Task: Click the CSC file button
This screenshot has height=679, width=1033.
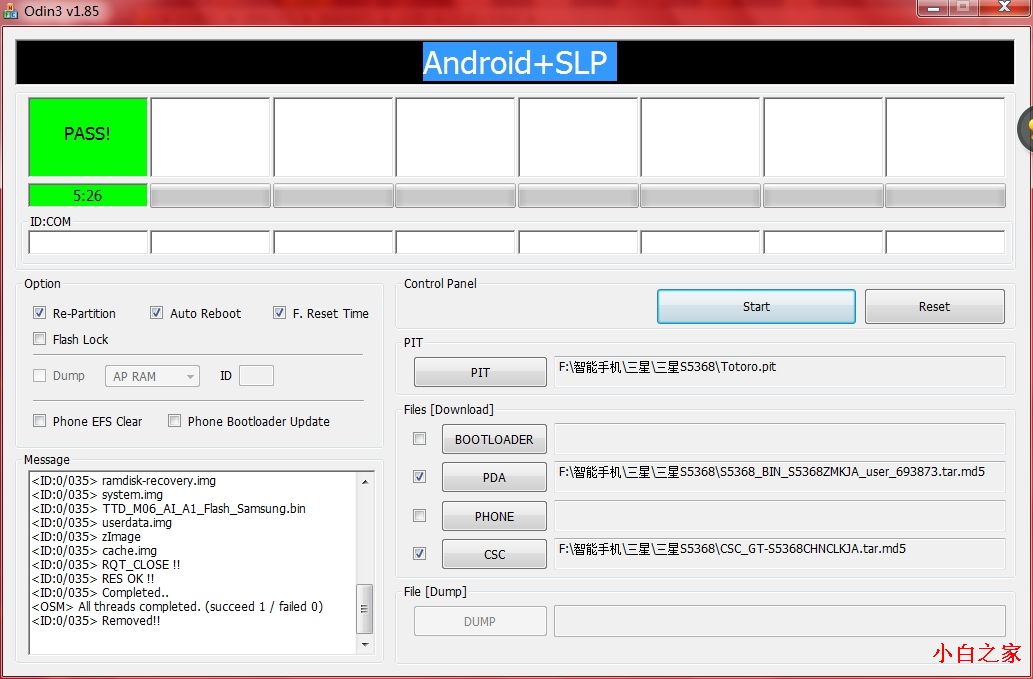Action: (x=494, y=555)
